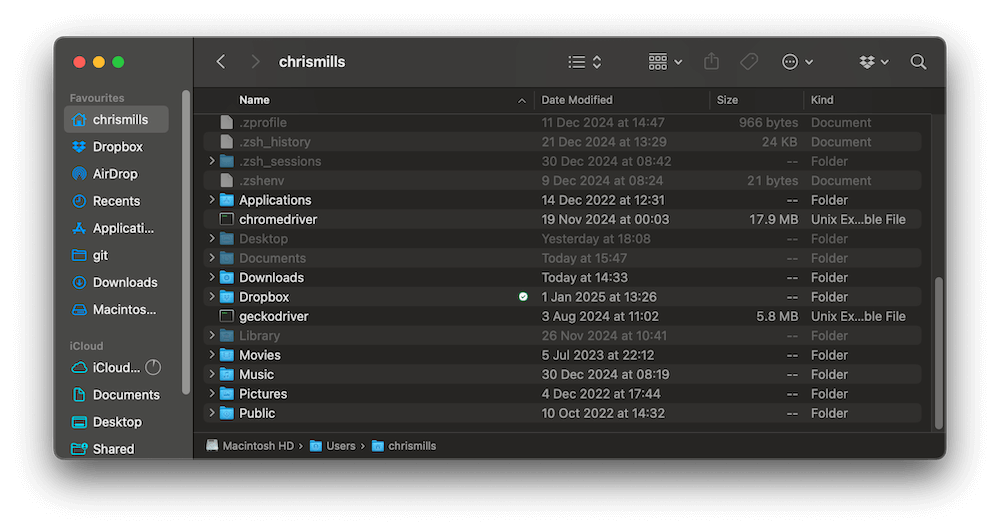Sort by the Date Modified column
This screenshot has width=1000, height=531.
click(x=577, y=100)
